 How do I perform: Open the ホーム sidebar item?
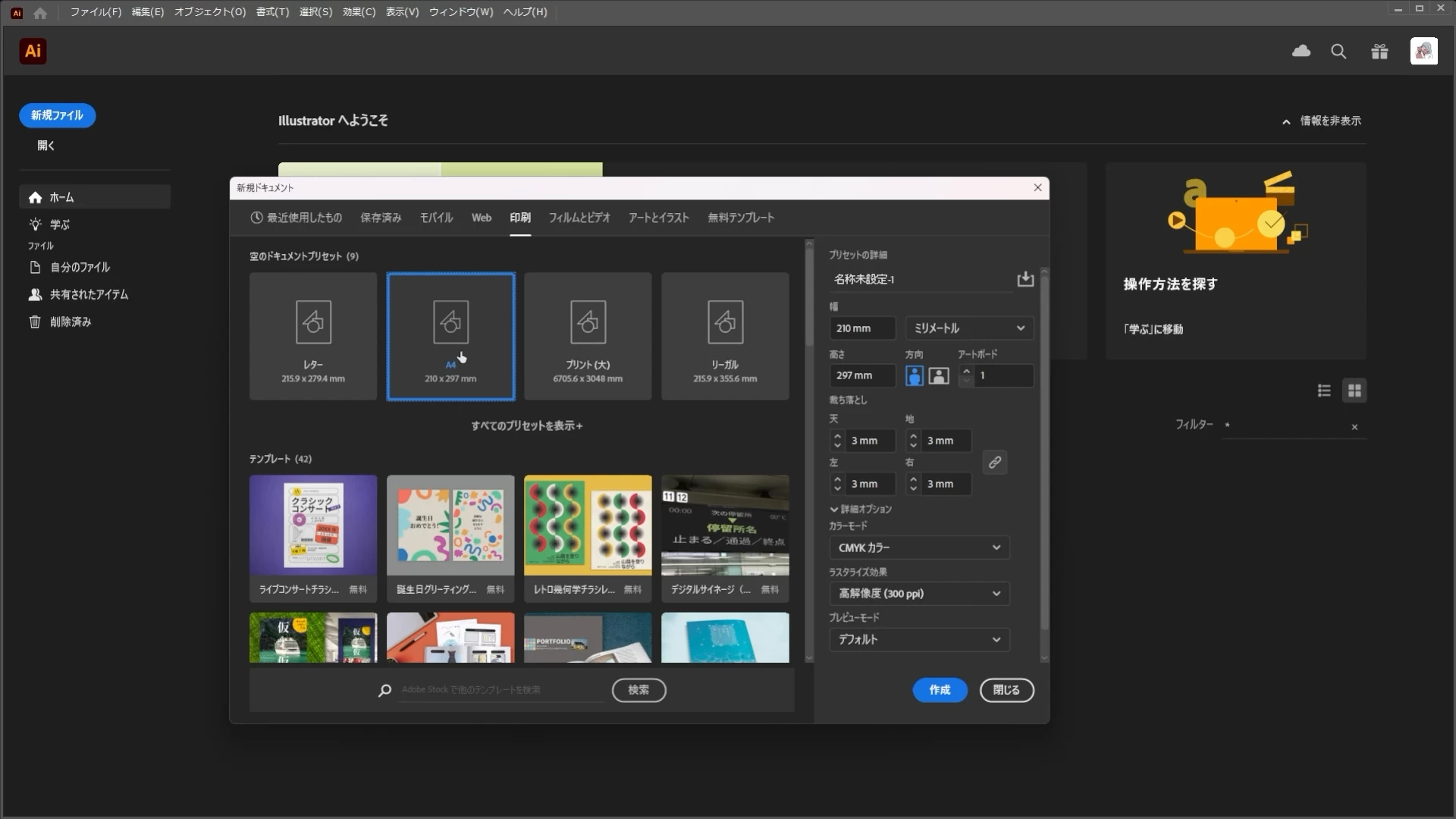[95, 197]
